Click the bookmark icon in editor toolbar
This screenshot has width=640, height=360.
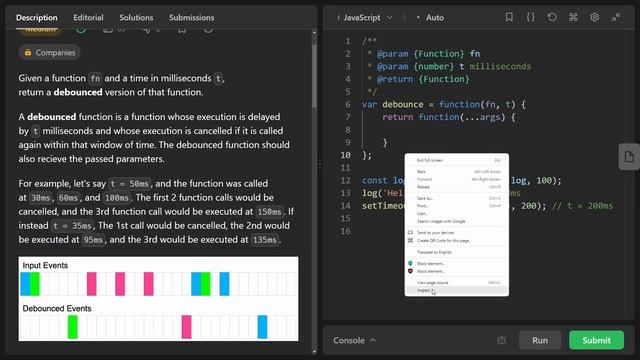pos(509,17)
